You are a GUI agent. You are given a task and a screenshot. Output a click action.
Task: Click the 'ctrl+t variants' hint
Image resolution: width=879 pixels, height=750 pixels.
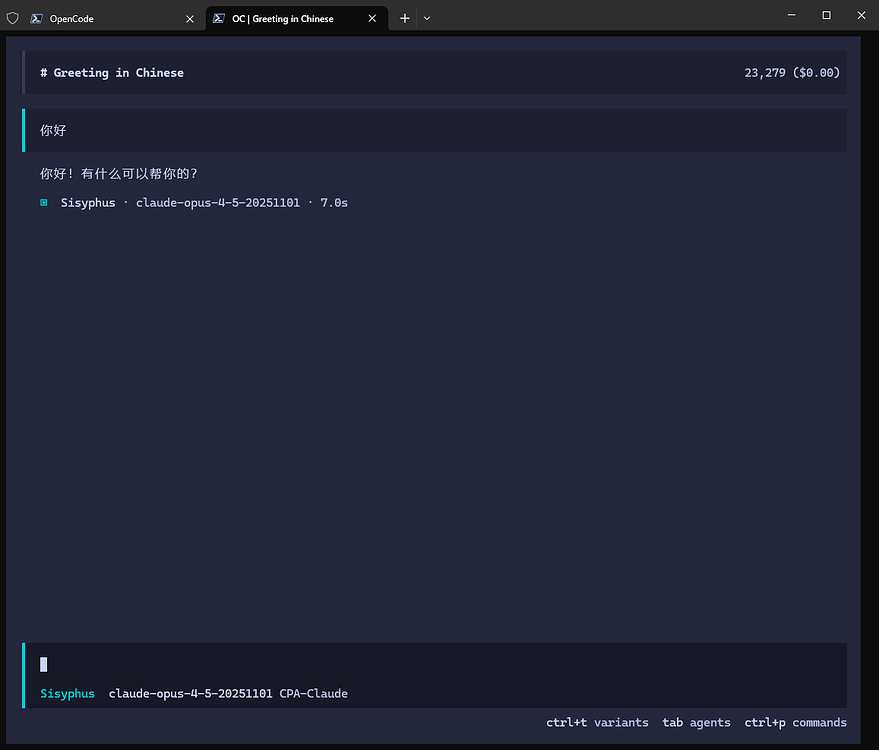[x=597, y=723]
